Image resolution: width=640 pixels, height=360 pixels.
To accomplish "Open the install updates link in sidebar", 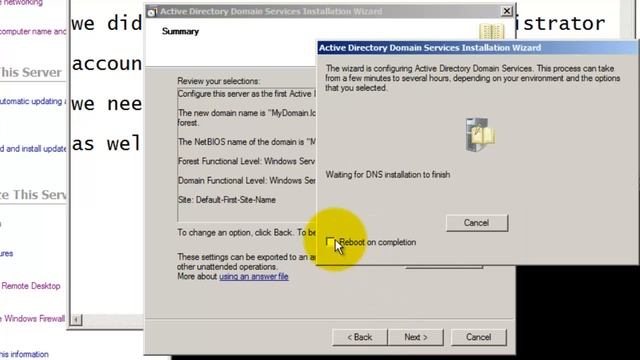I will 33,149.
